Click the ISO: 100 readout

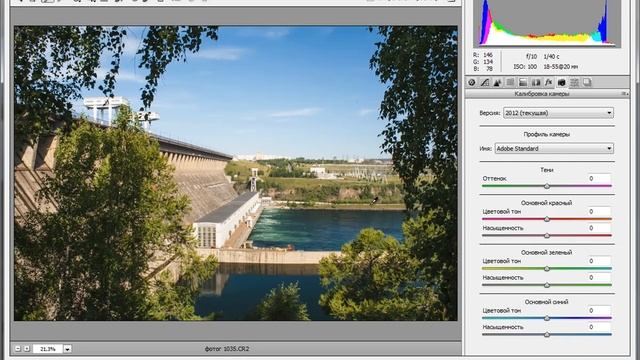[x=525, y=67]
